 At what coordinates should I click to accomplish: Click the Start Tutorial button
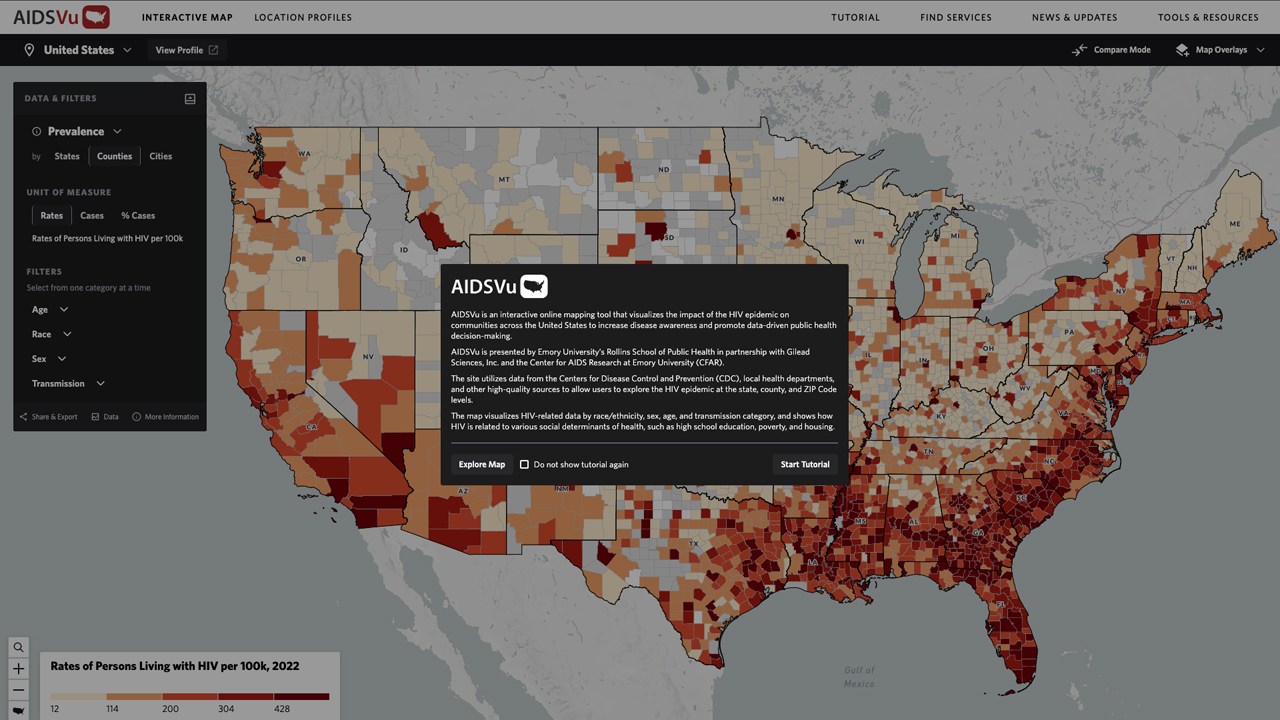(x=805, y=464)
